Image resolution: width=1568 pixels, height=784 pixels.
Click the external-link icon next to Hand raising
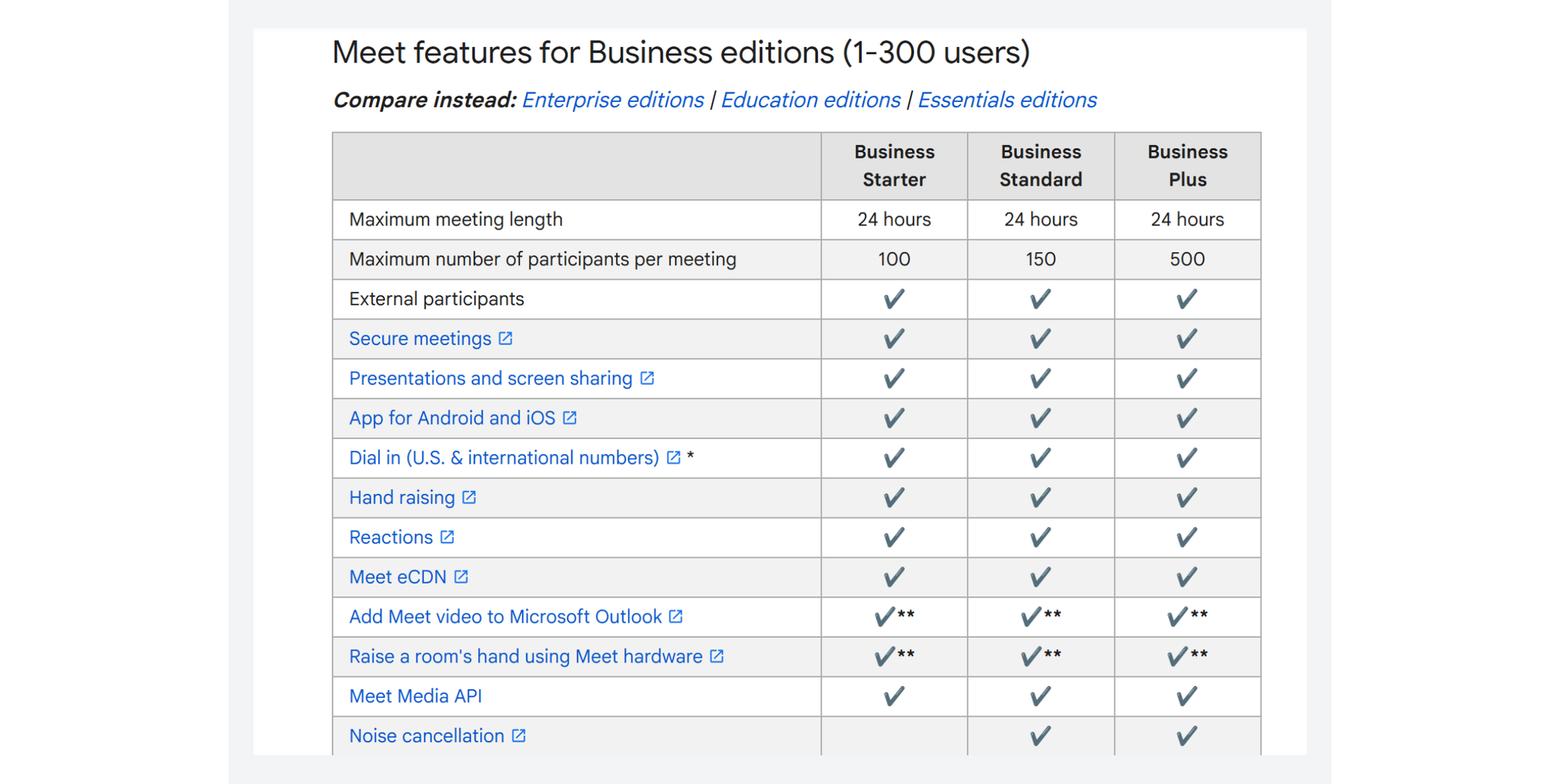coord(469,498)
